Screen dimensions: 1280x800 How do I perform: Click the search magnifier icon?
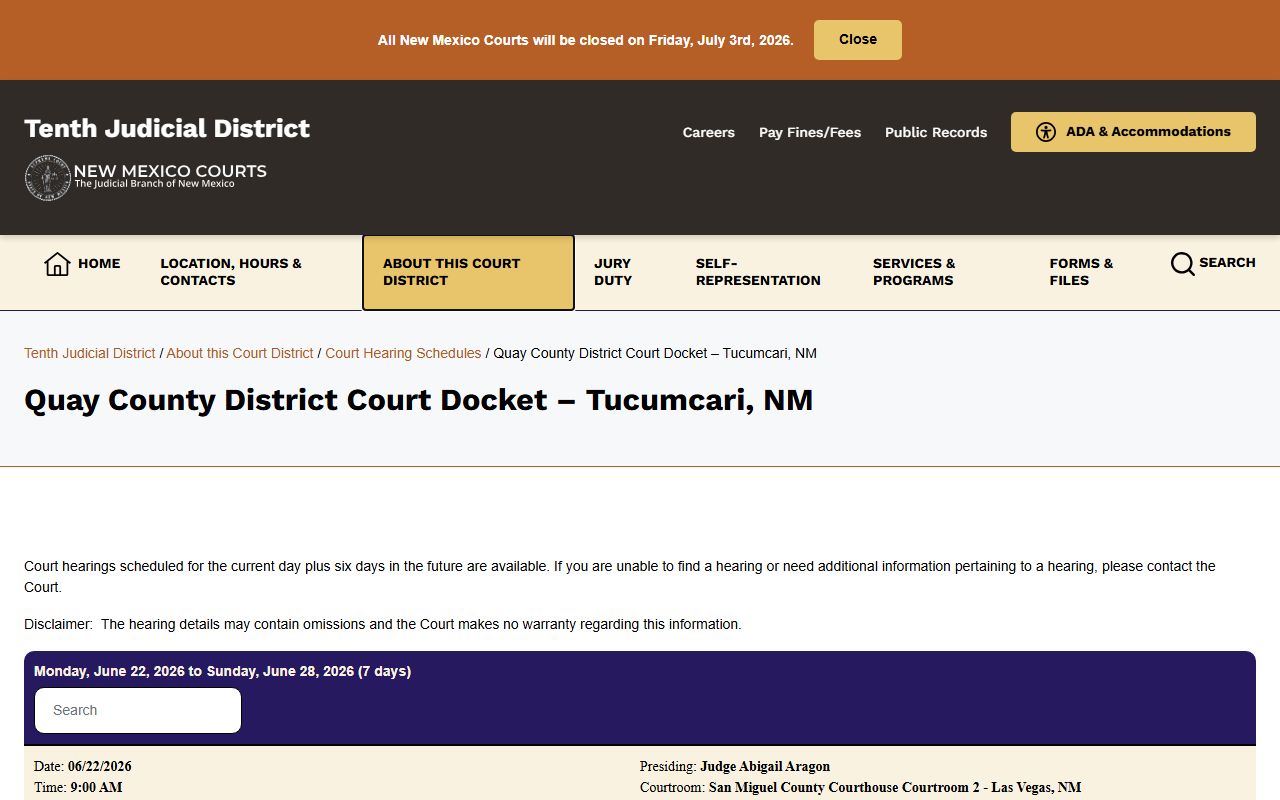[x=1182, y=264]
